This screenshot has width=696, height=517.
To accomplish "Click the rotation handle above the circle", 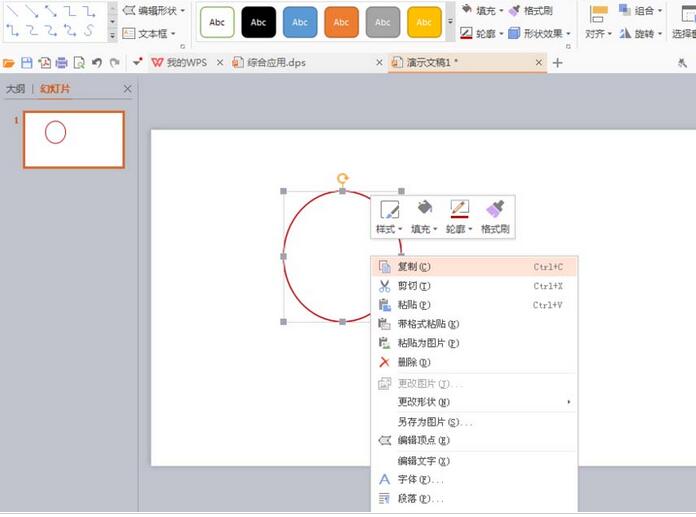I will (x=342, y=179).
